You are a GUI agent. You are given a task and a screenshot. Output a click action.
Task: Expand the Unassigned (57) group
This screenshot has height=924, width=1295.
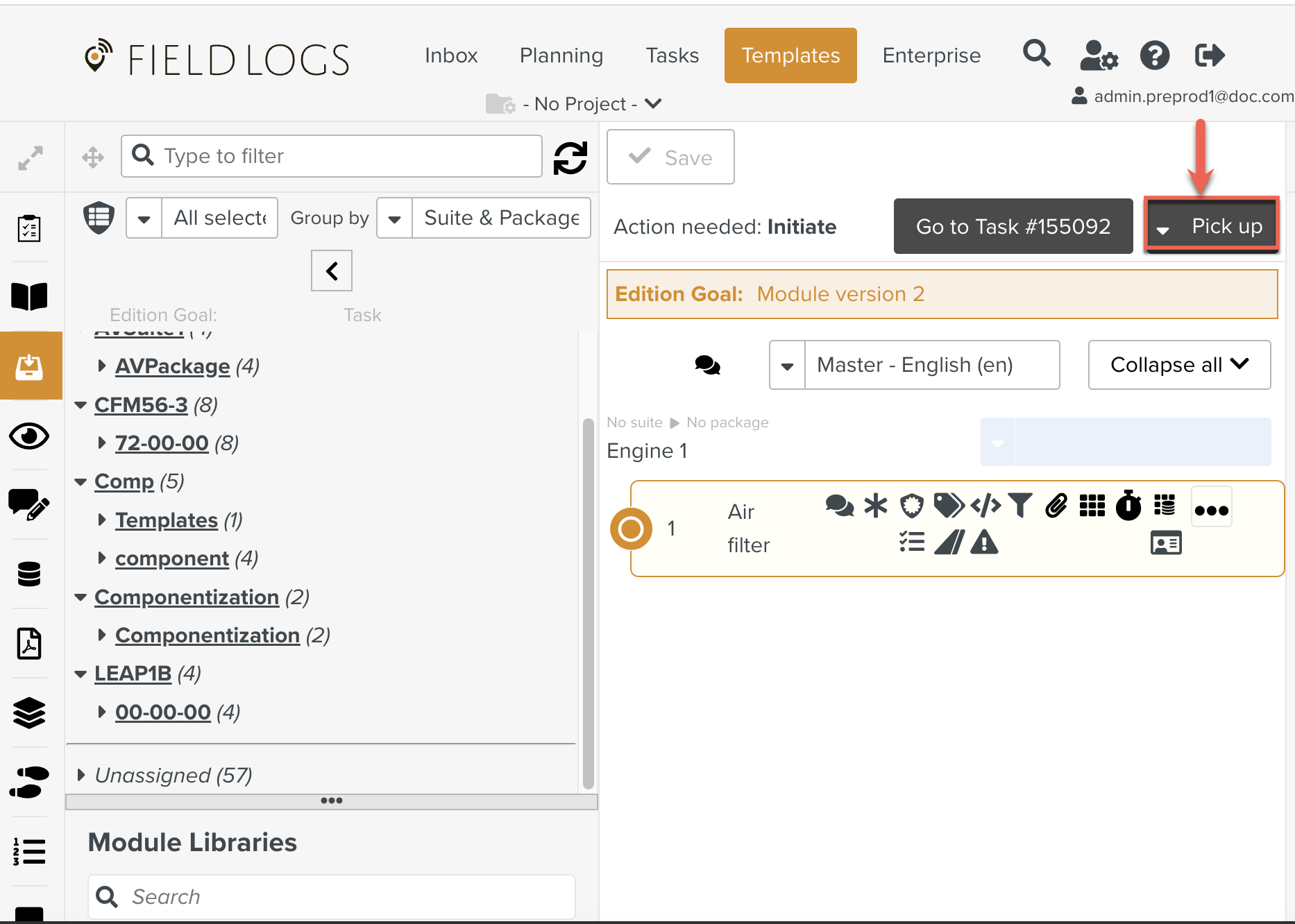pyautogui.click(x=81, y=775)
